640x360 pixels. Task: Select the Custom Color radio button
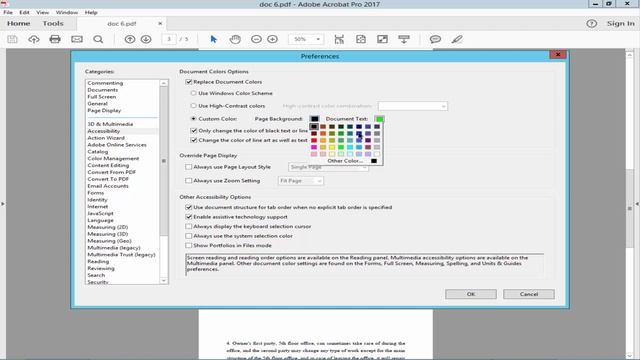click(194, 119)
